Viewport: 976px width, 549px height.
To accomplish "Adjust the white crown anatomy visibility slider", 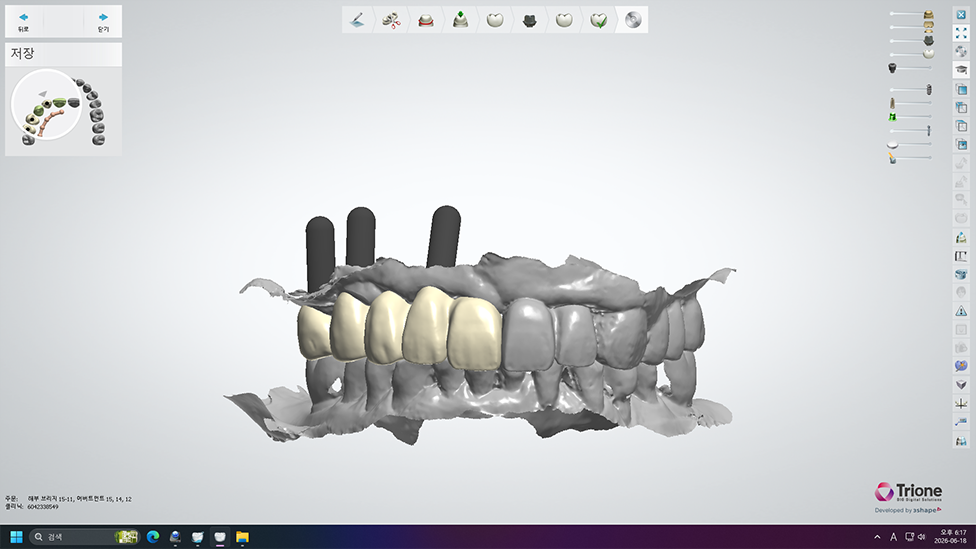I will tap(911, 54).
